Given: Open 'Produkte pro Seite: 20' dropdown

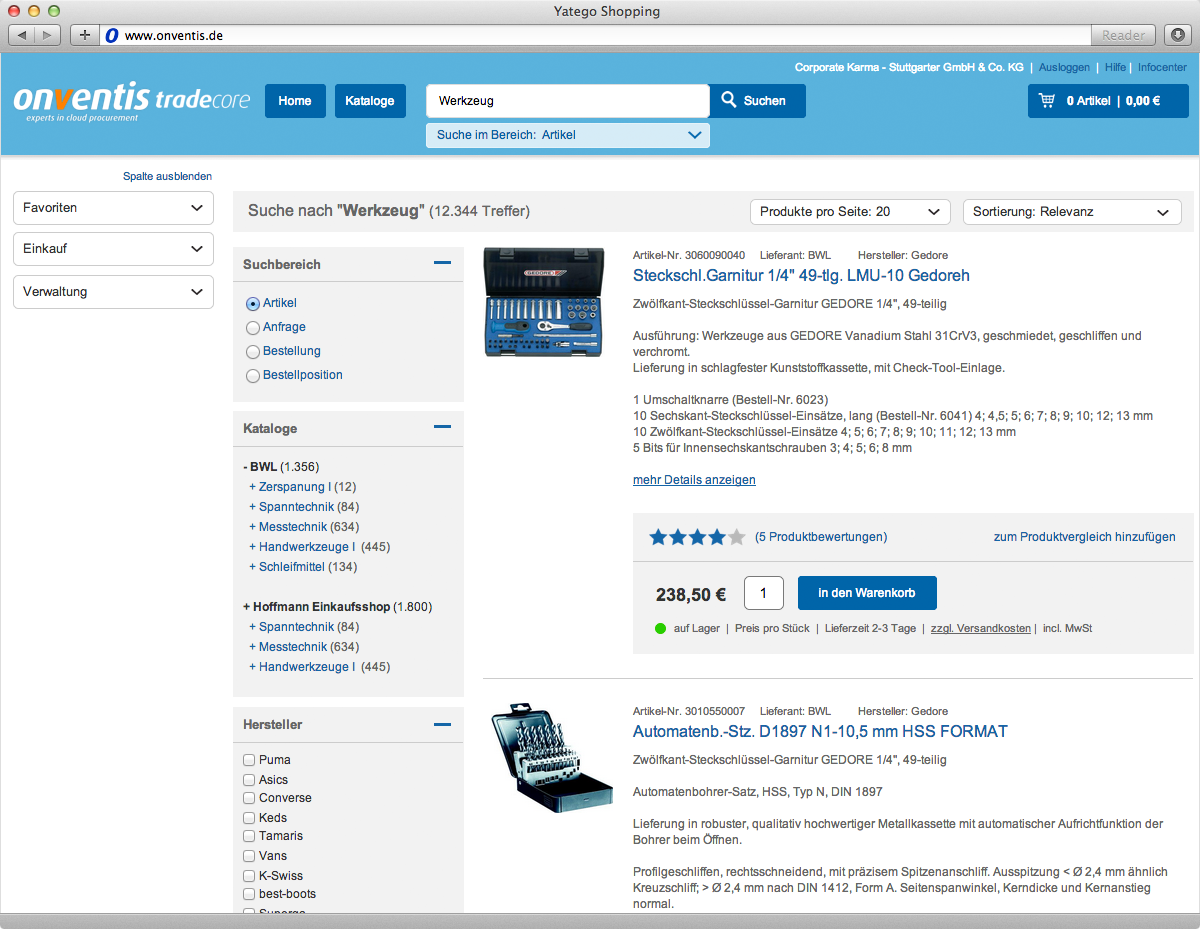Looking at the screenshot, I should click(850, 212).
